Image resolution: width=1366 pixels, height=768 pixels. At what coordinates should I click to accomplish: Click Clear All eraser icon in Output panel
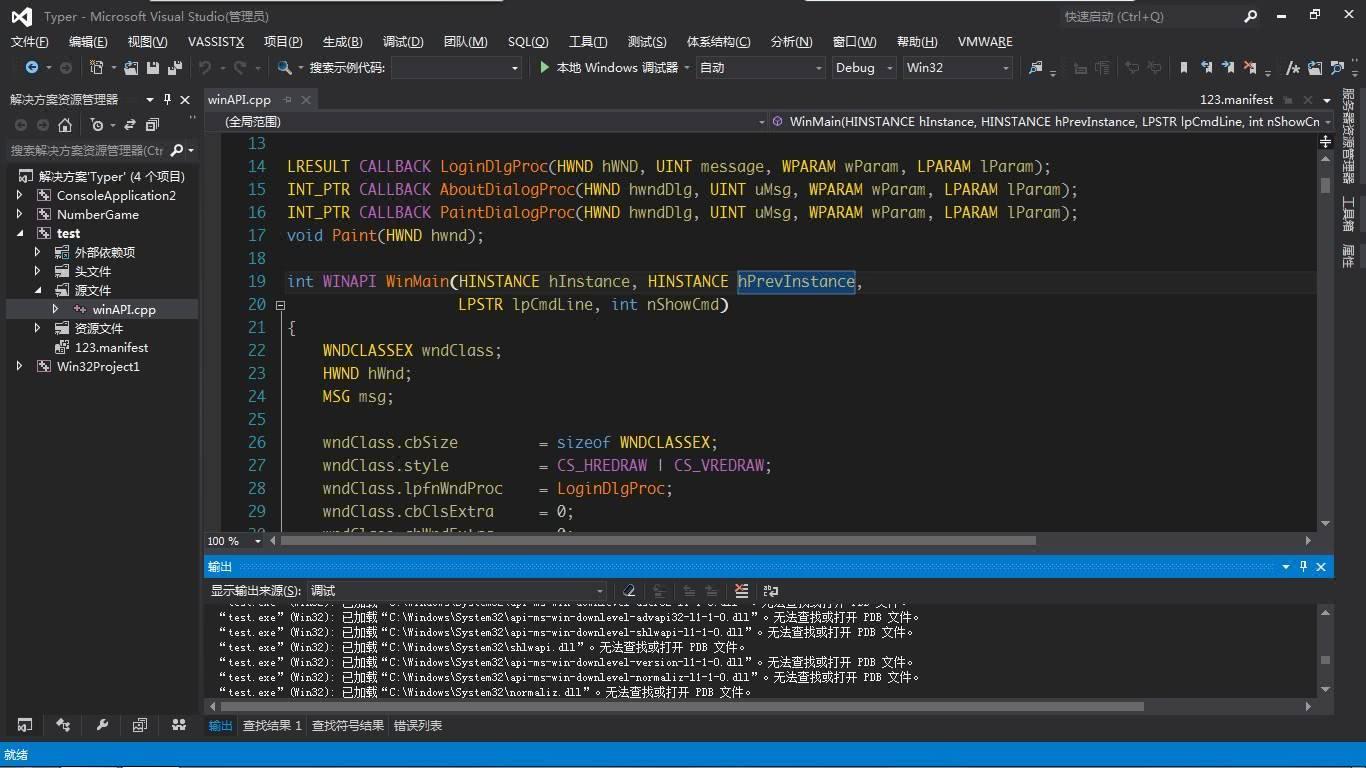(629, 591)
